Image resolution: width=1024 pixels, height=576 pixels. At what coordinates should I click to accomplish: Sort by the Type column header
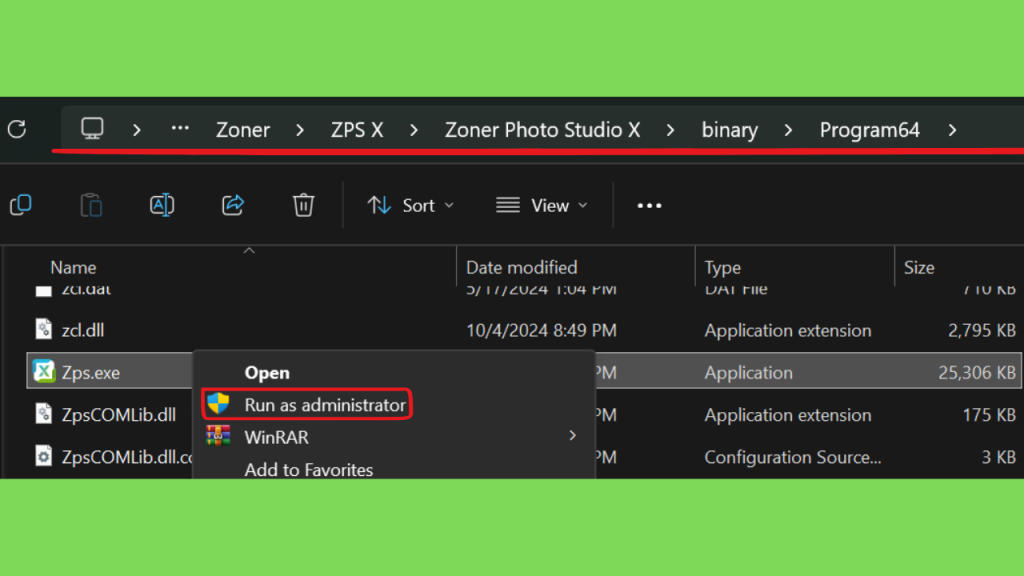(x=722, y=267)
